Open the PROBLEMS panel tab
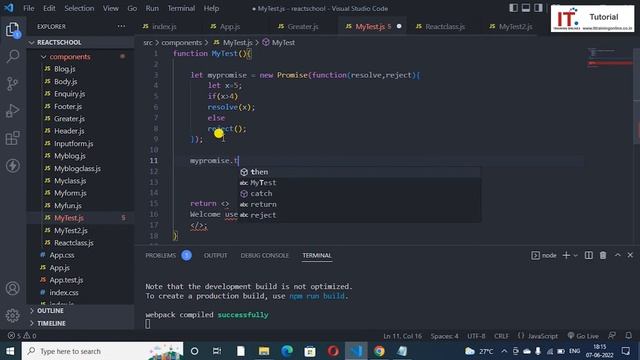The height and width of the screenshot is (360, 640). [160, 256]
